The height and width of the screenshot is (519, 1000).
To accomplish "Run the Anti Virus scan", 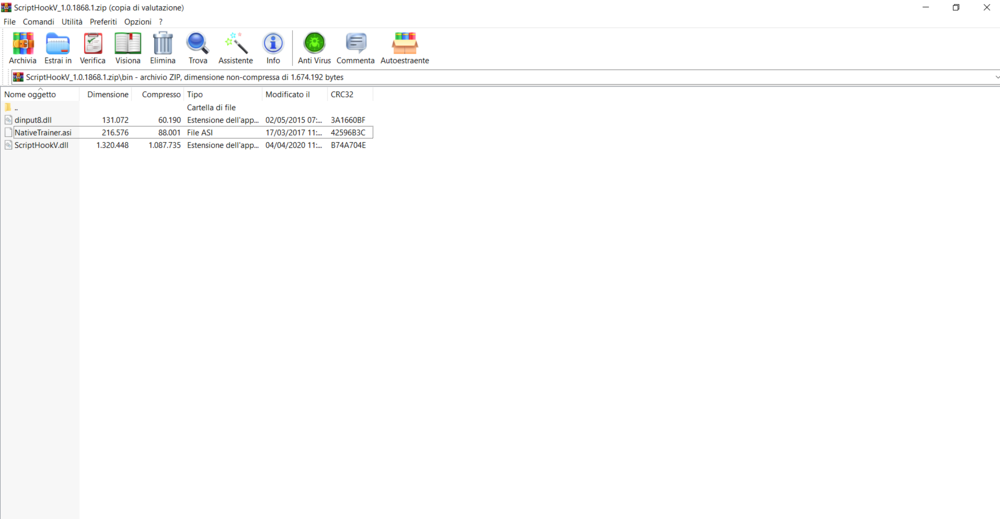I will [314, 48].
